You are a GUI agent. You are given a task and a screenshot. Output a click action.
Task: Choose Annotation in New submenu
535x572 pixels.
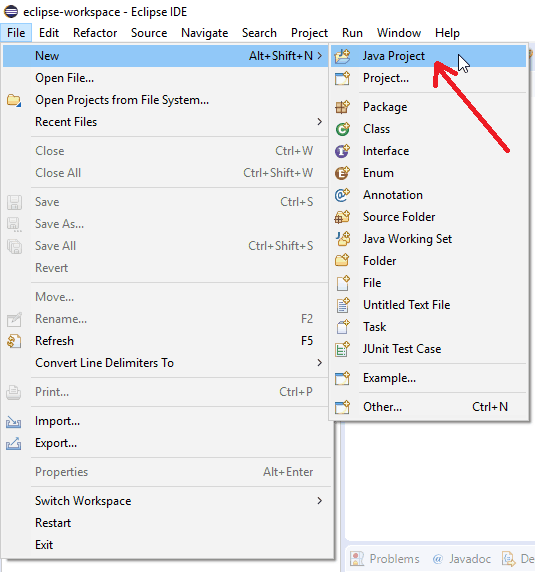pyautogui.click(x=429, y=195)
